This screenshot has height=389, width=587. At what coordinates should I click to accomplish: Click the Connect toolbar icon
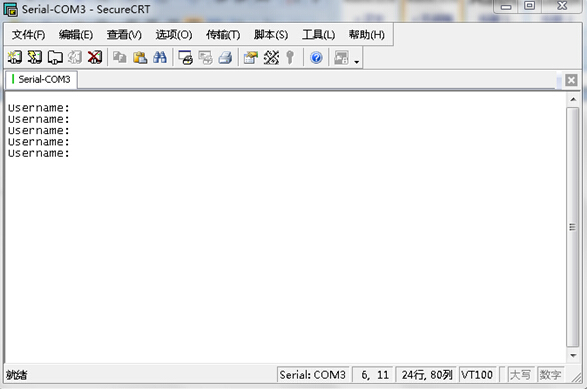point(15,57)
